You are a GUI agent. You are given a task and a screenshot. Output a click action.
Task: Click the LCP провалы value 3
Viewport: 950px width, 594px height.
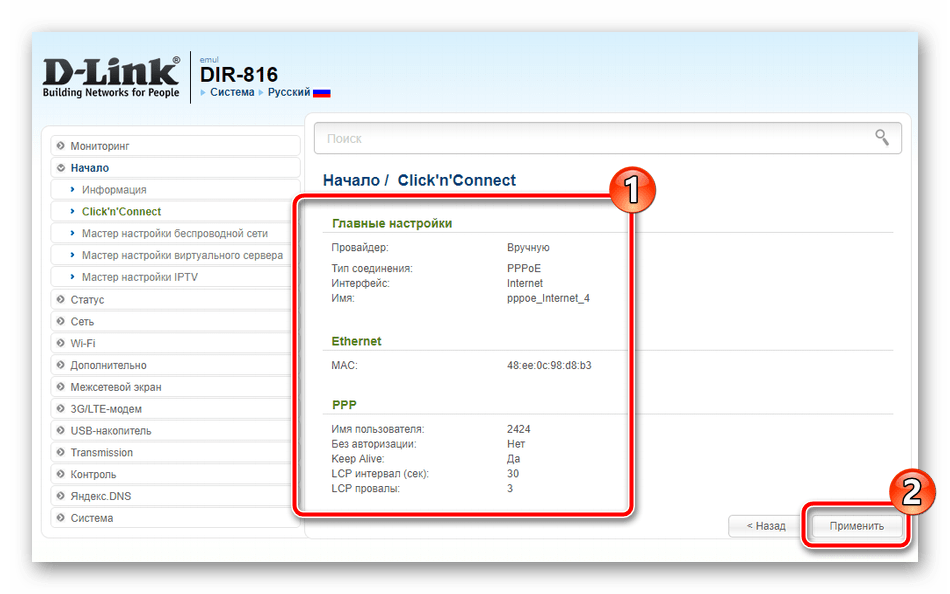click(510, 489)
